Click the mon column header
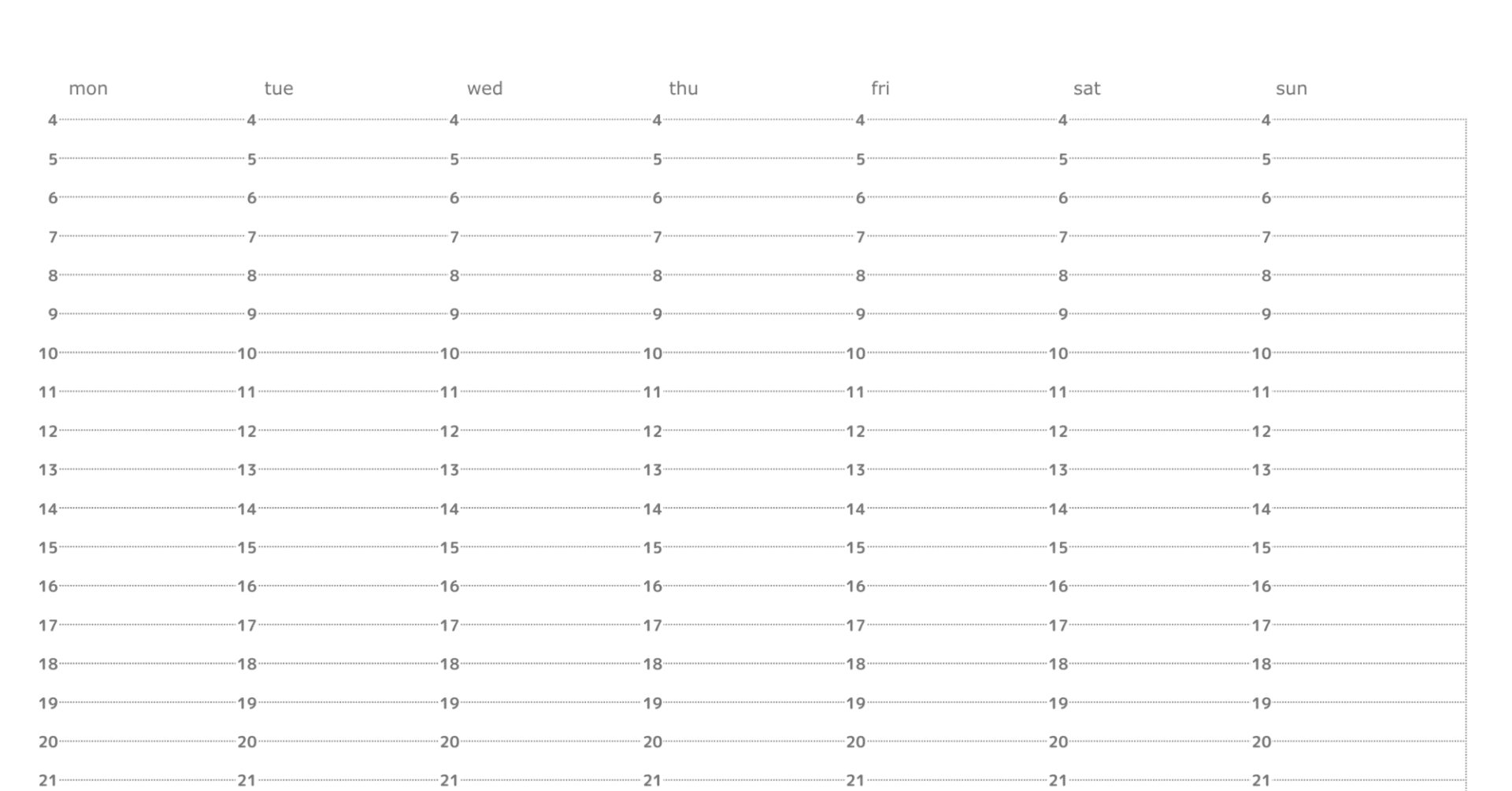The height and width of the screenshot is (791, 1512). [x=88, y=88]
